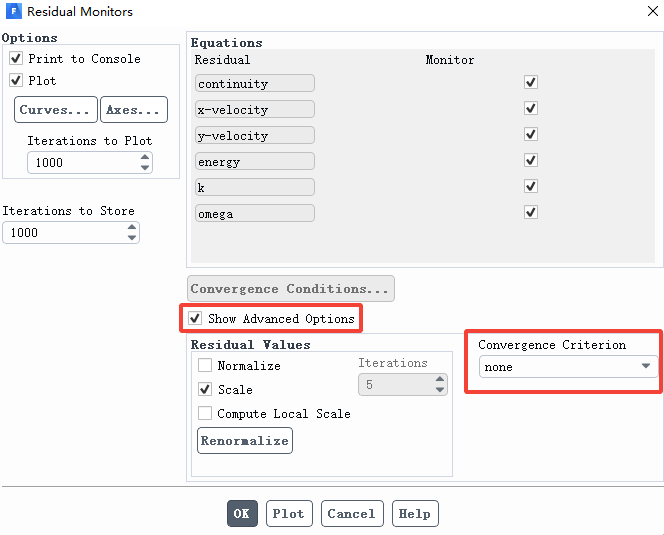
Task: Decrease the Iterations to Store value
Action: (x=132, y=238)
